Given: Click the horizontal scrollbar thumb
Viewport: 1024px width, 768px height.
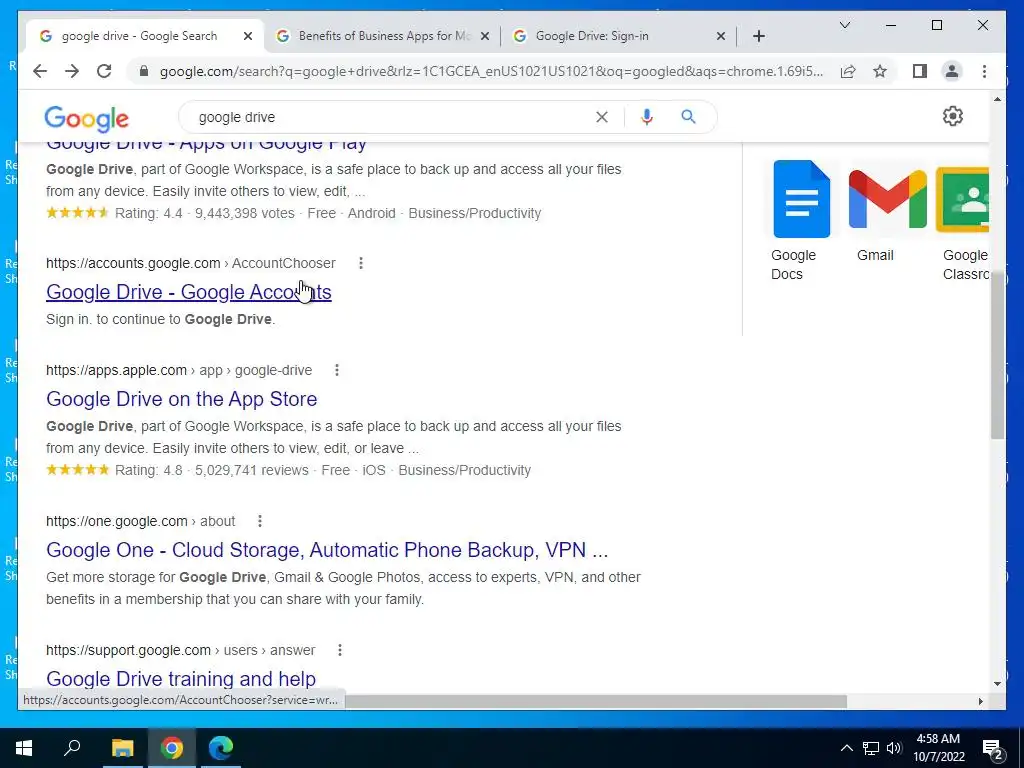Looking at the screenshot, I should [596, 701].
